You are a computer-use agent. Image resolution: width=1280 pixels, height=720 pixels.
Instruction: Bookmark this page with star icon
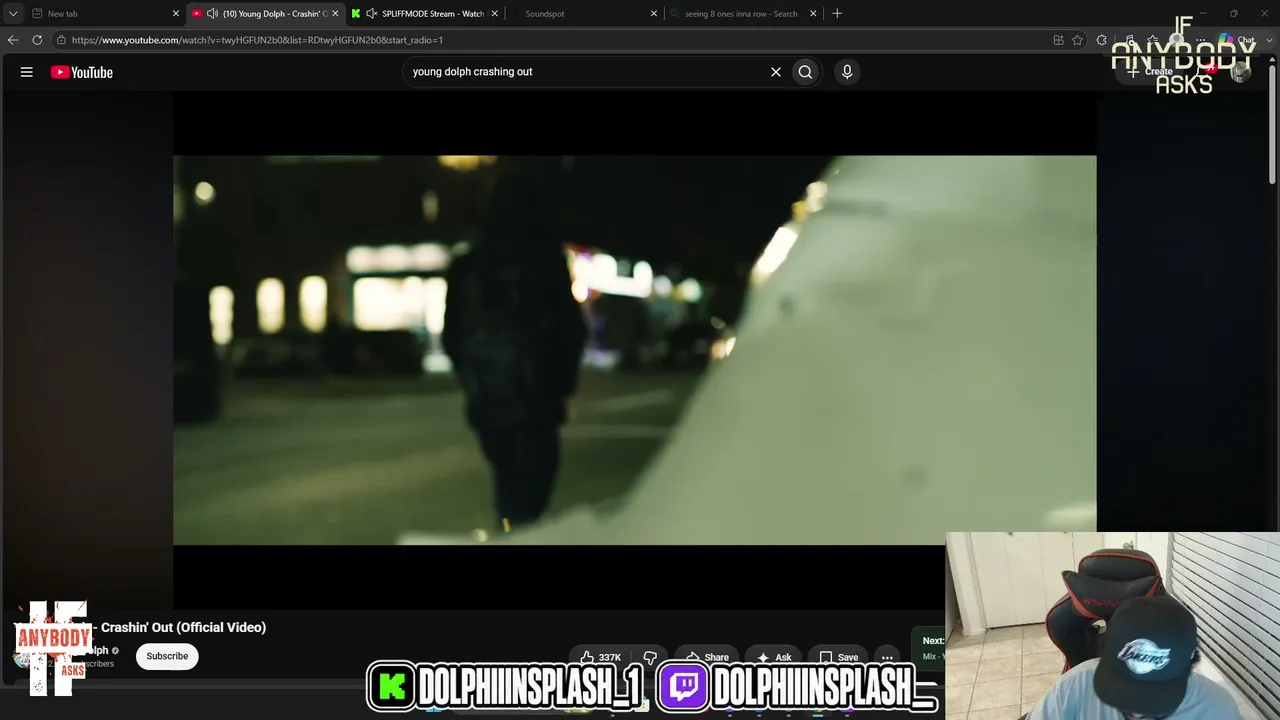click(1077, 40)
